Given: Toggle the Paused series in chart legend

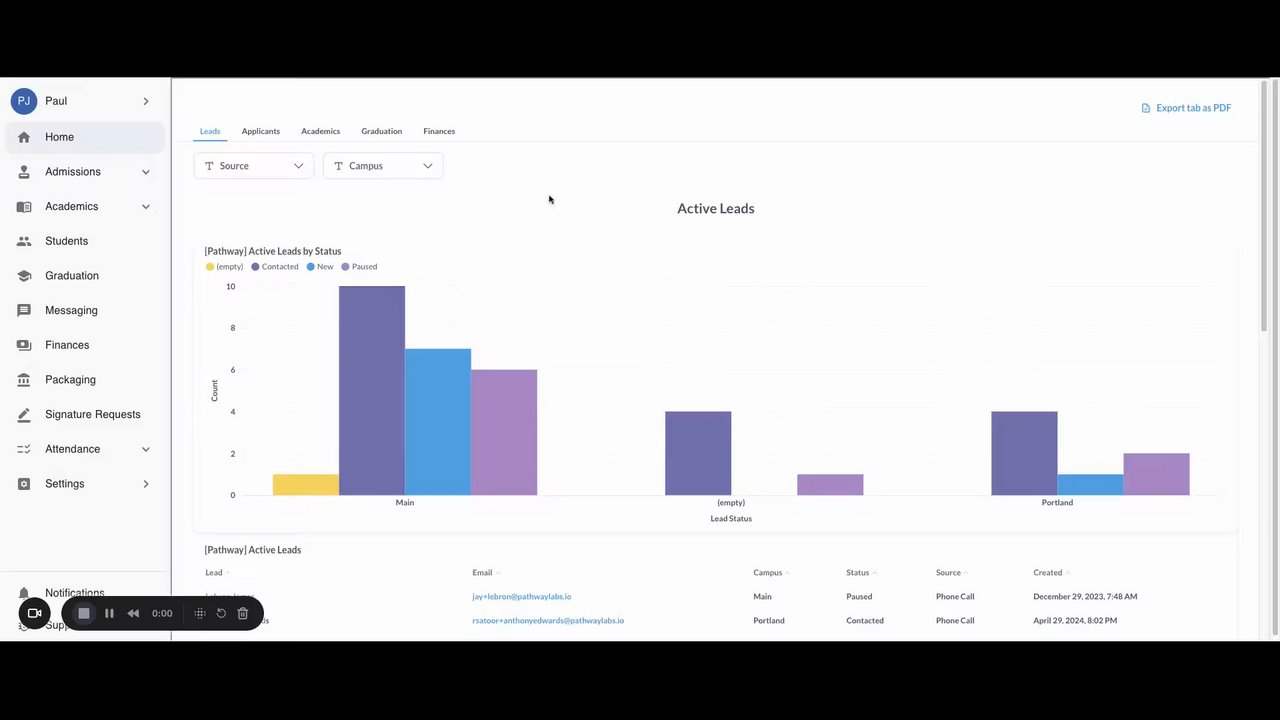Looking at the screenshot, I should pos(359,267).
